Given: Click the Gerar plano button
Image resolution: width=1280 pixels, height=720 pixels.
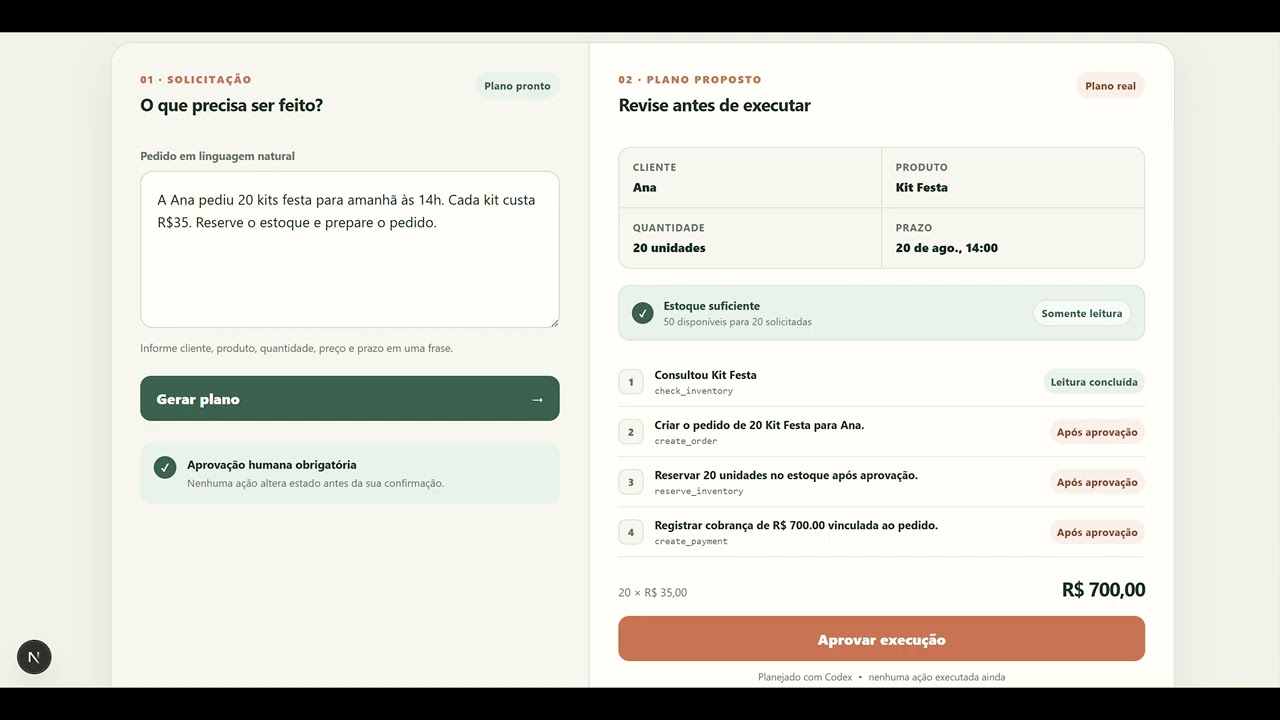Looking at the screenshot, I should click(350, 399).
